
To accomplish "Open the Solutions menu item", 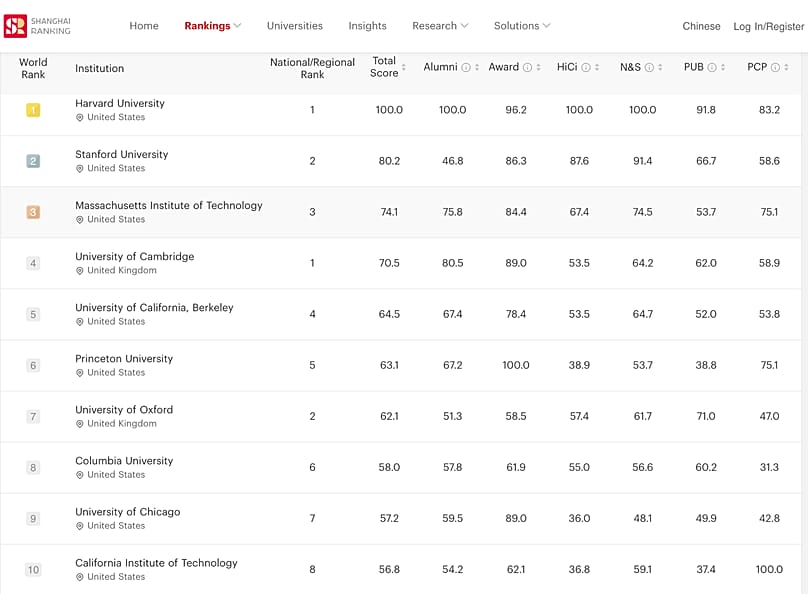I will (x=516, y=26).
